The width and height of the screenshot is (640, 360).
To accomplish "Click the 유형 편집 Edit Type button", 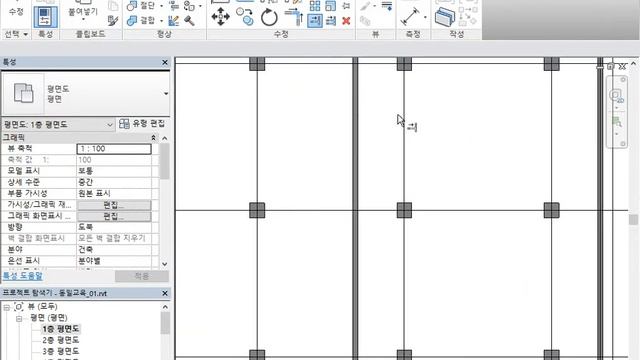I will point(142,124).
